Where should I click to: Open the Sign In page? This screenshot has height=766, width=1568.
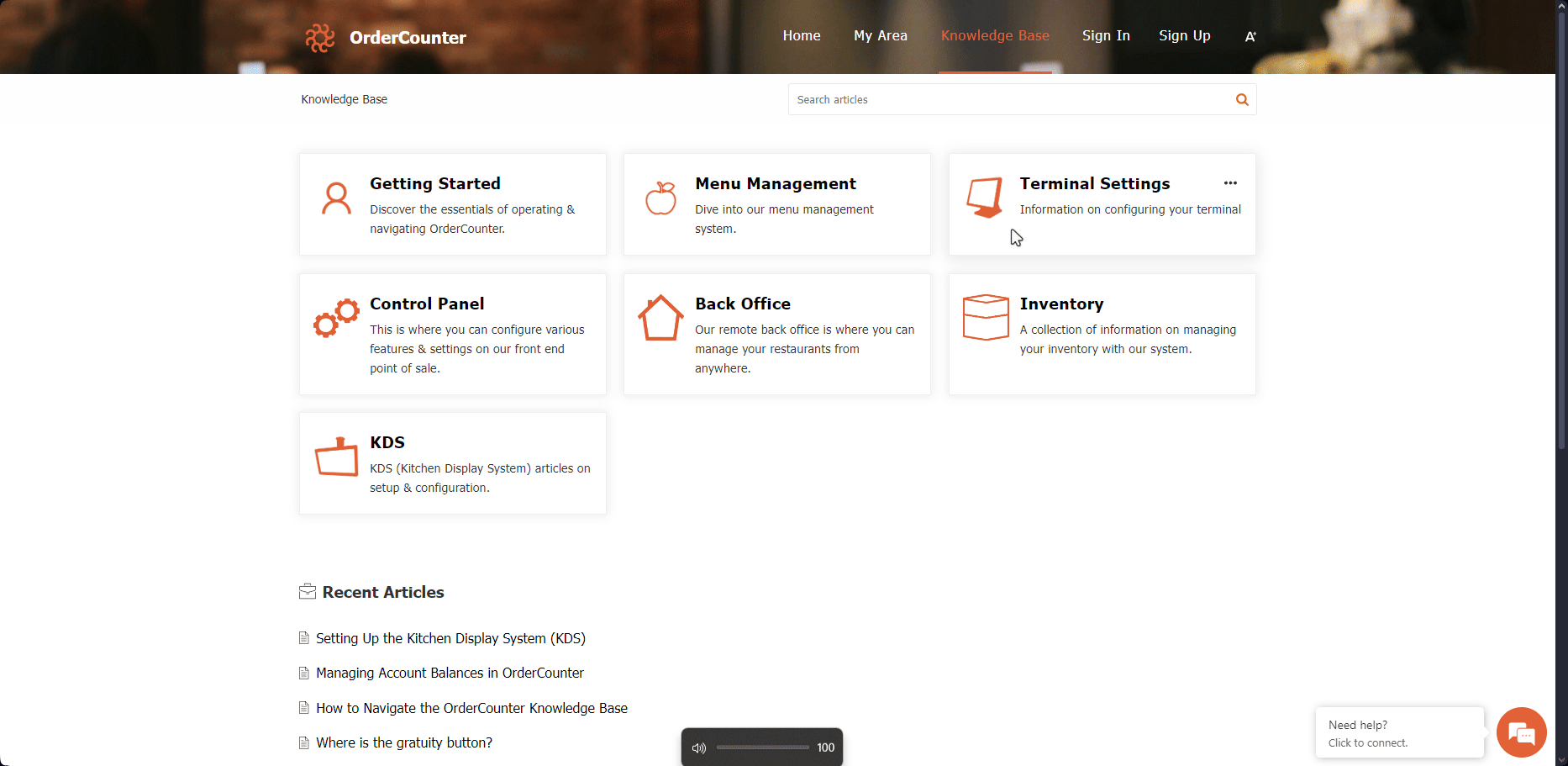1106,35
